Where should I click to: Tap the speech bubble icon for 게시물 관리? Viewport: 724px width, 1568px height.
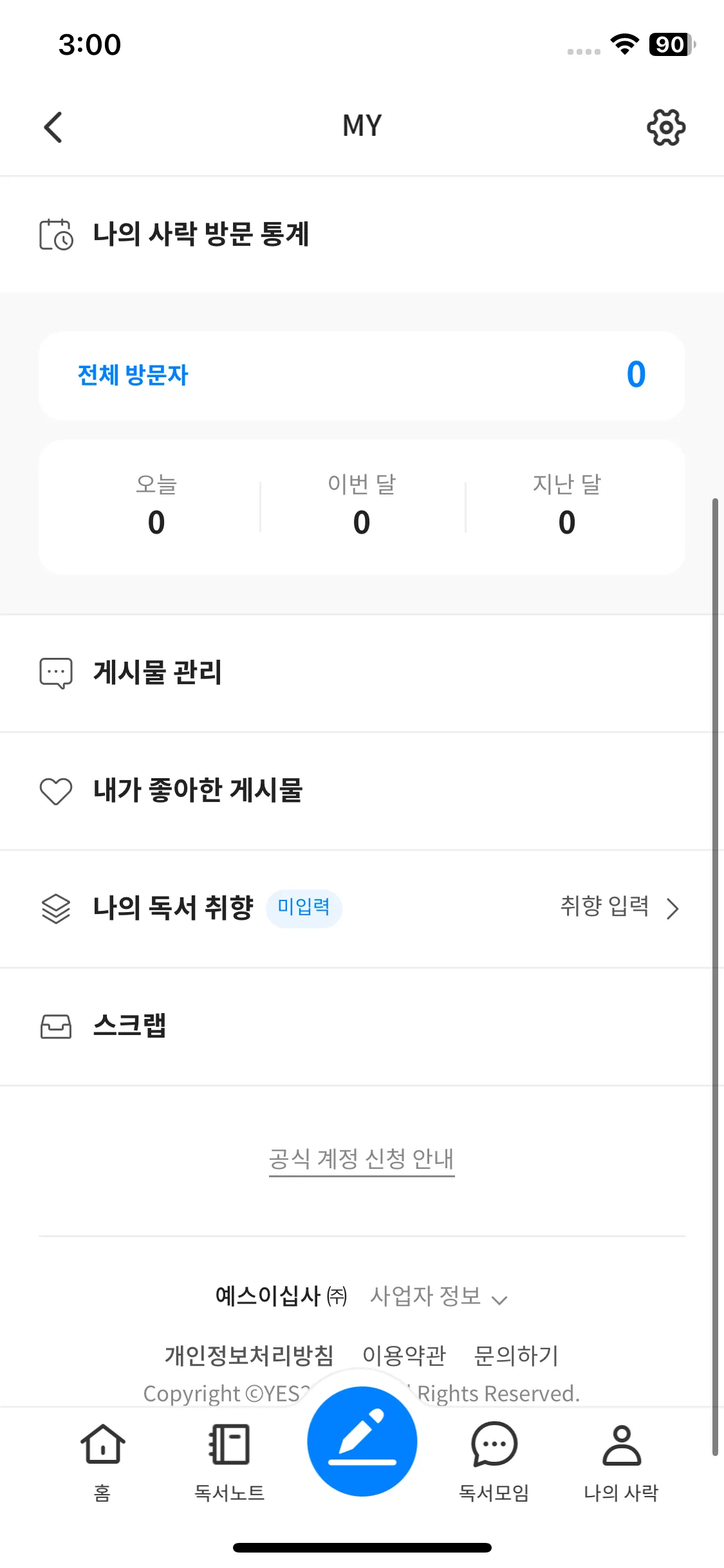[x=56, y=673]
